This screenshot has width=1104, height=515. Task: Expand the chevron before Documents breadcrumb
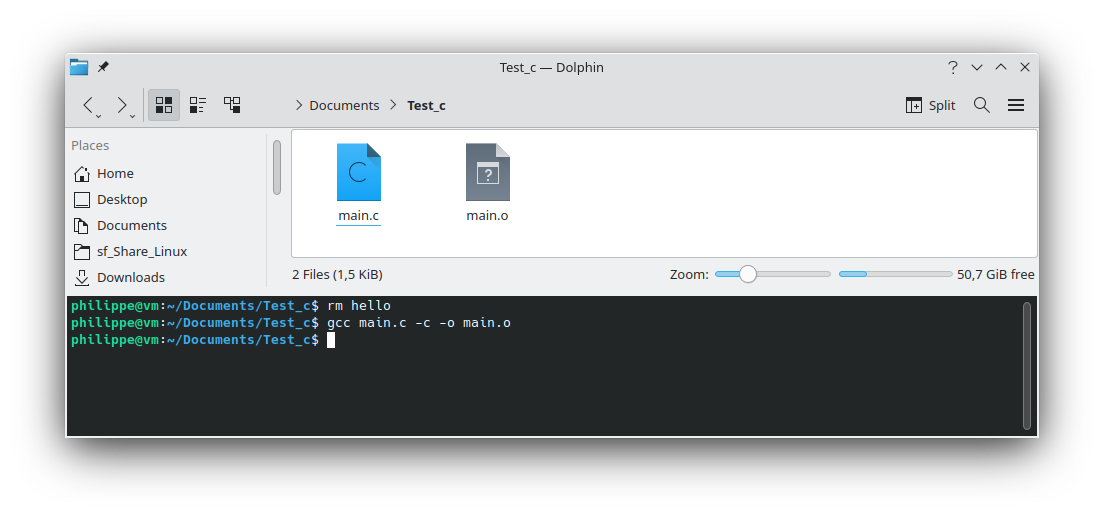coord(299,105)
